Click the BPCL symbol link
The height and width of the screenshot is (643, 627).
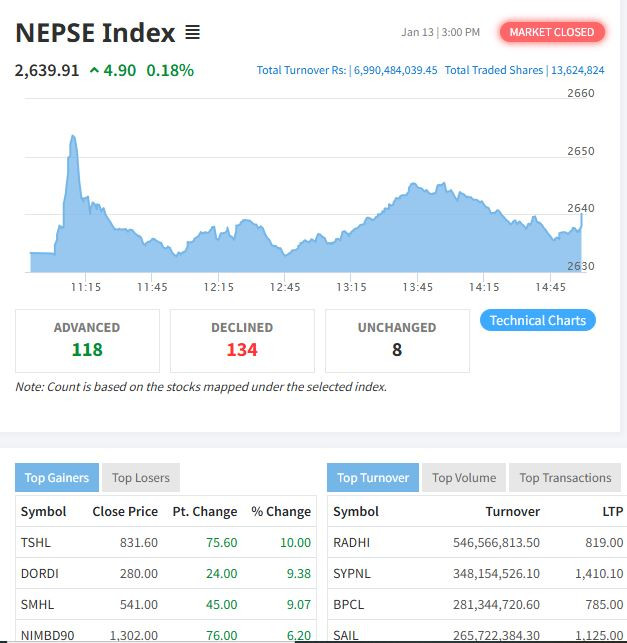[349, 605]
